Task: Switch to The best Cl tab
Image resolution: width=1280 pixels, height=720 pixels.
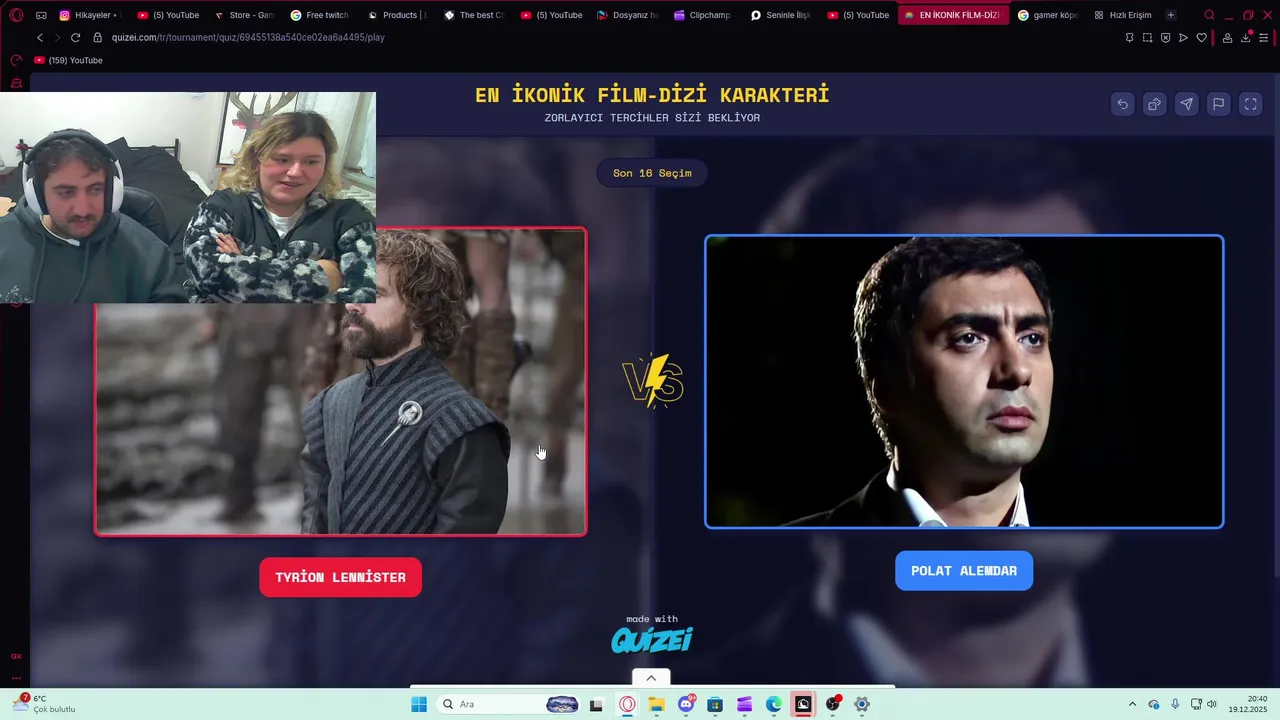Action: [474, 15]
